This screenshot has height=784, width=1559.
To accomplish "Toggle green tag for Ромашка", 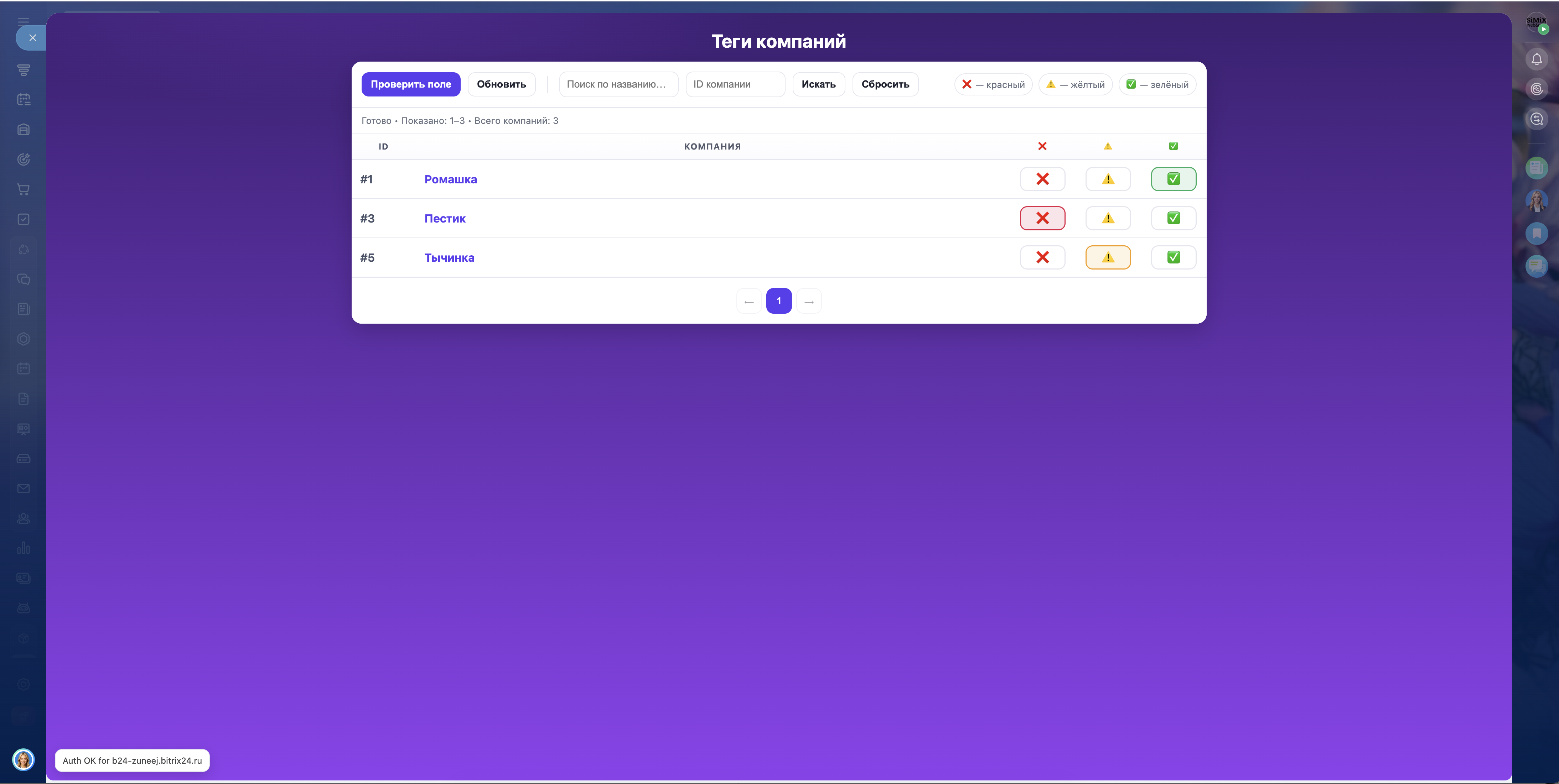I will coord(1173,179).
